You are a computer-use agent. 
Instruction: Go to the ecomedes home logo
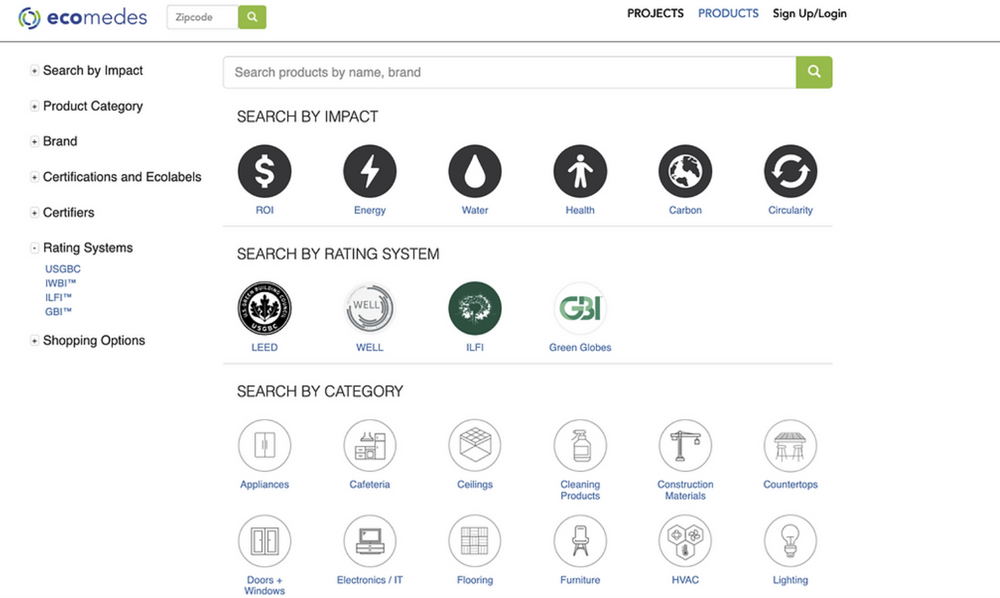click(x=82, y=17)
